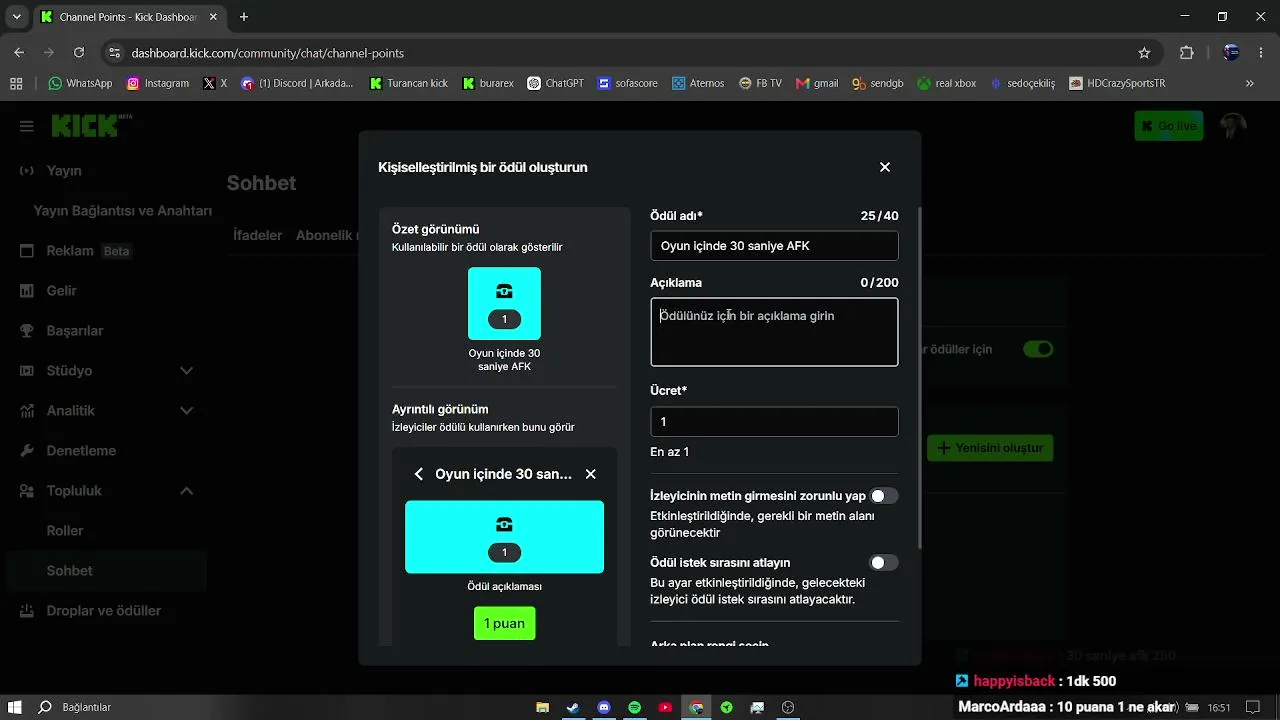The width and height of the screenshot is (1280, 720).
Task: Open the Discord bookmark
Action: tap(298, 83)
